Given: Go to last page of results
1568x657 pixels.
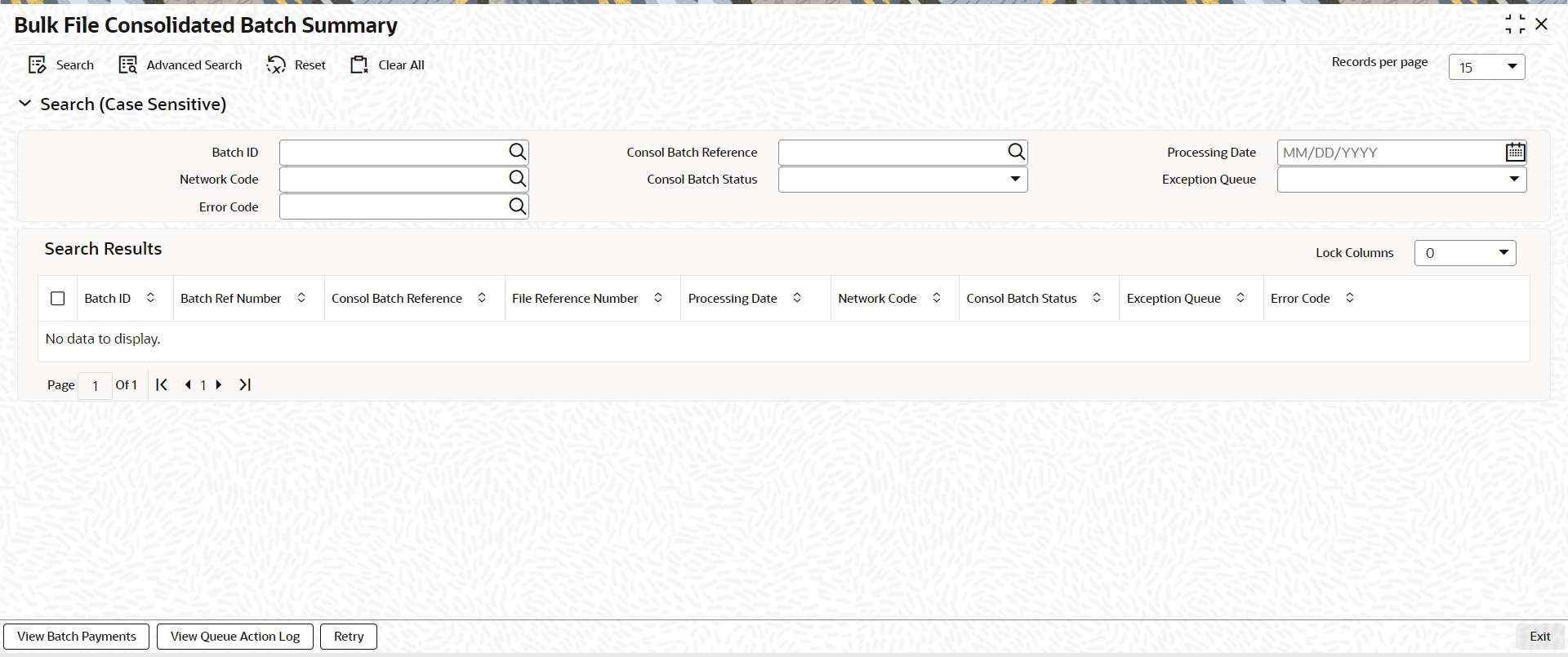Looking at the screenshot, I should (x=245, y=384).
